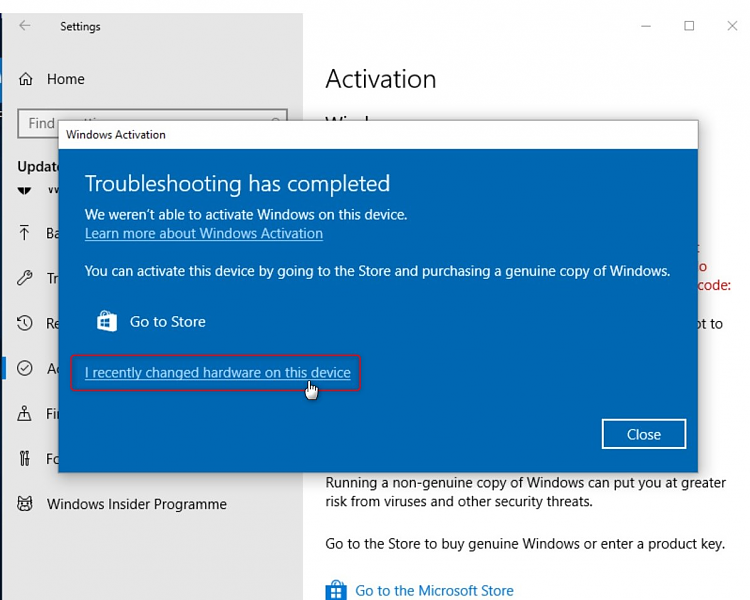The image size is (750, 600).
Task: Minimize the Settings window
Action: coord(646,26)
